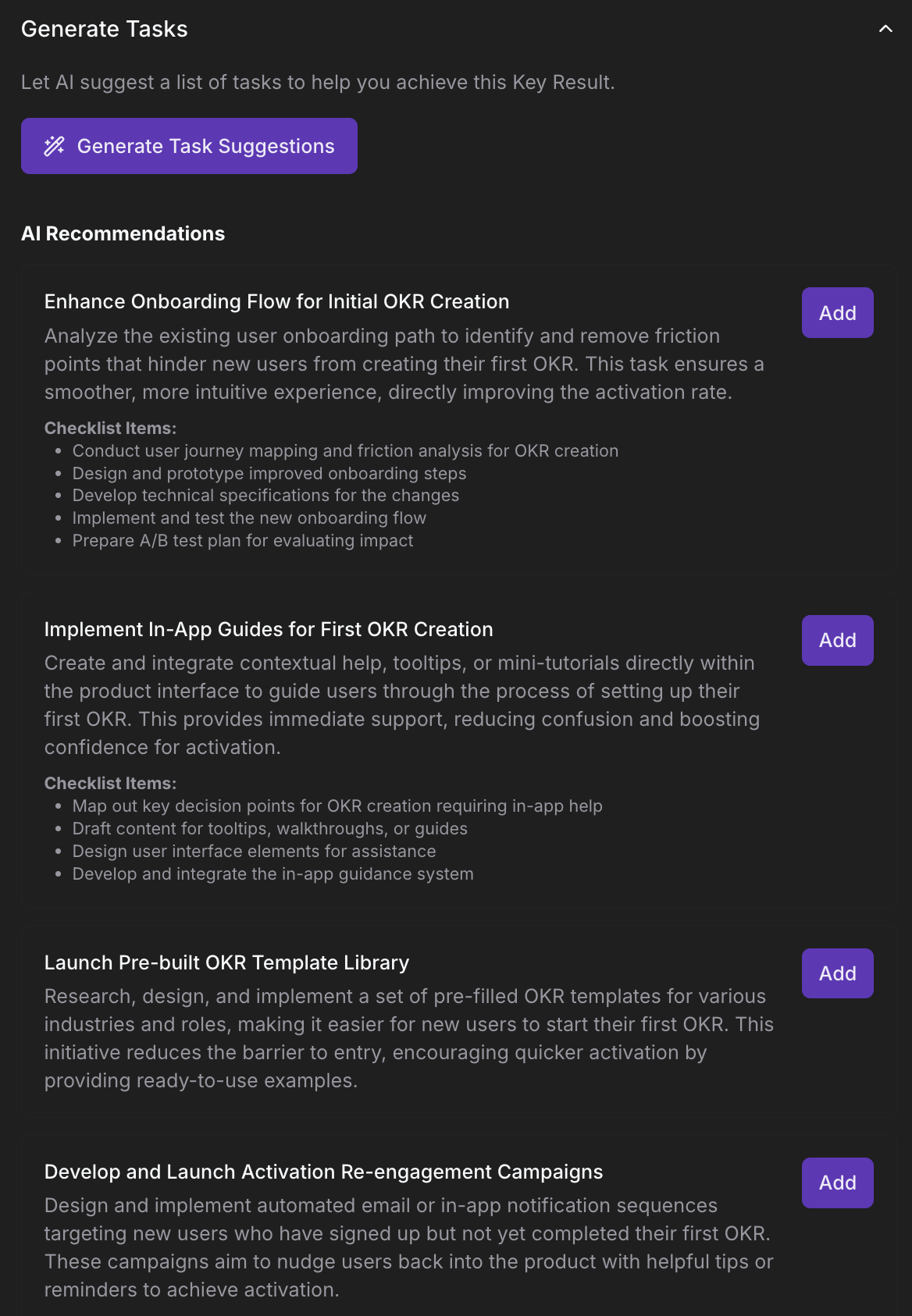912x1316 pixels.
Task: Open the Launch Pre-built OKR Template Library title
Action: pos(226,962)
